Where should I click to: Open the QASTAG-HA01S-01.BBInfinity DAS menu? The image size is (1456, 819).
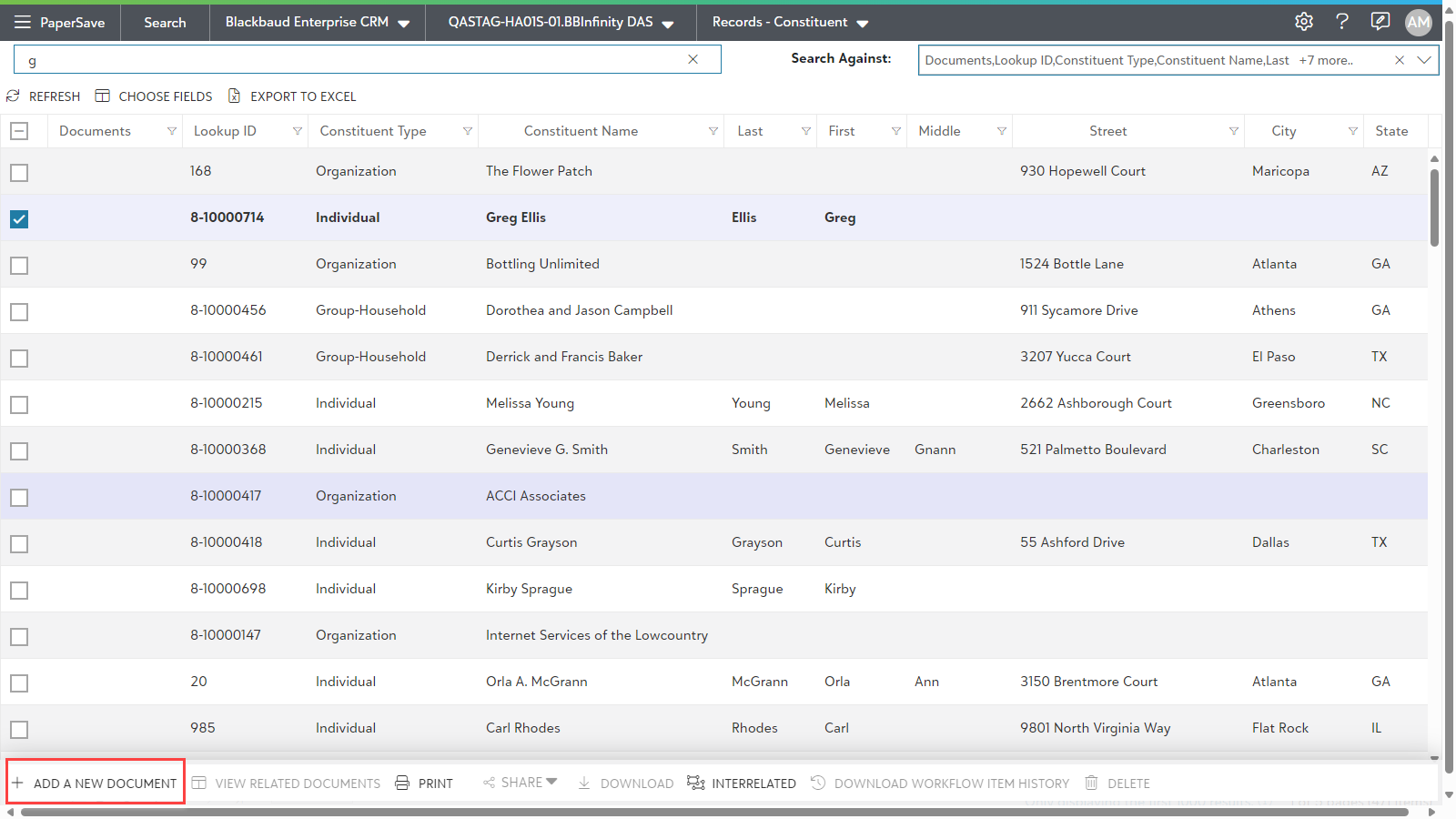click(x=668, y=23)
